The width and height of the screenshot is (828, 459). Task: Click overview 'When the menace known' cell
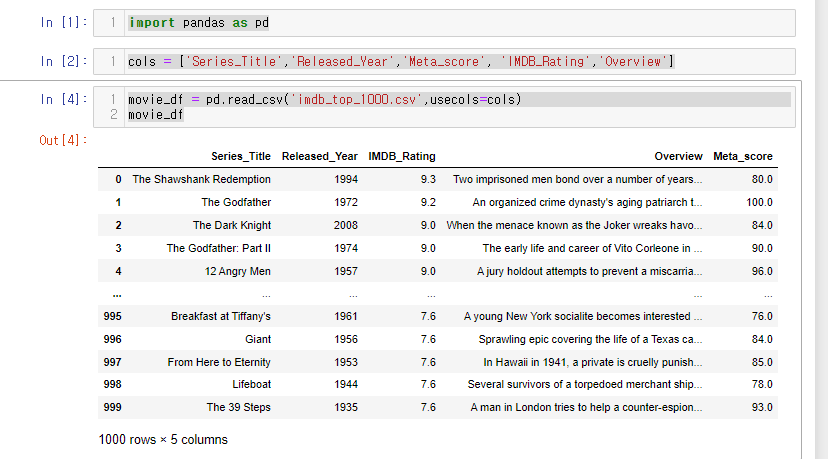point(575,226)
